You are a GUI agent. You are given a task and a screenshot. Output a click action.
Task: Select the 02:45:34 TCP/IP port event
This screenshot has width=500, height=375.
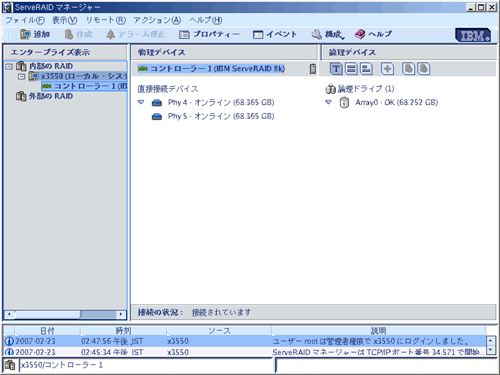(x=245, y=352)
